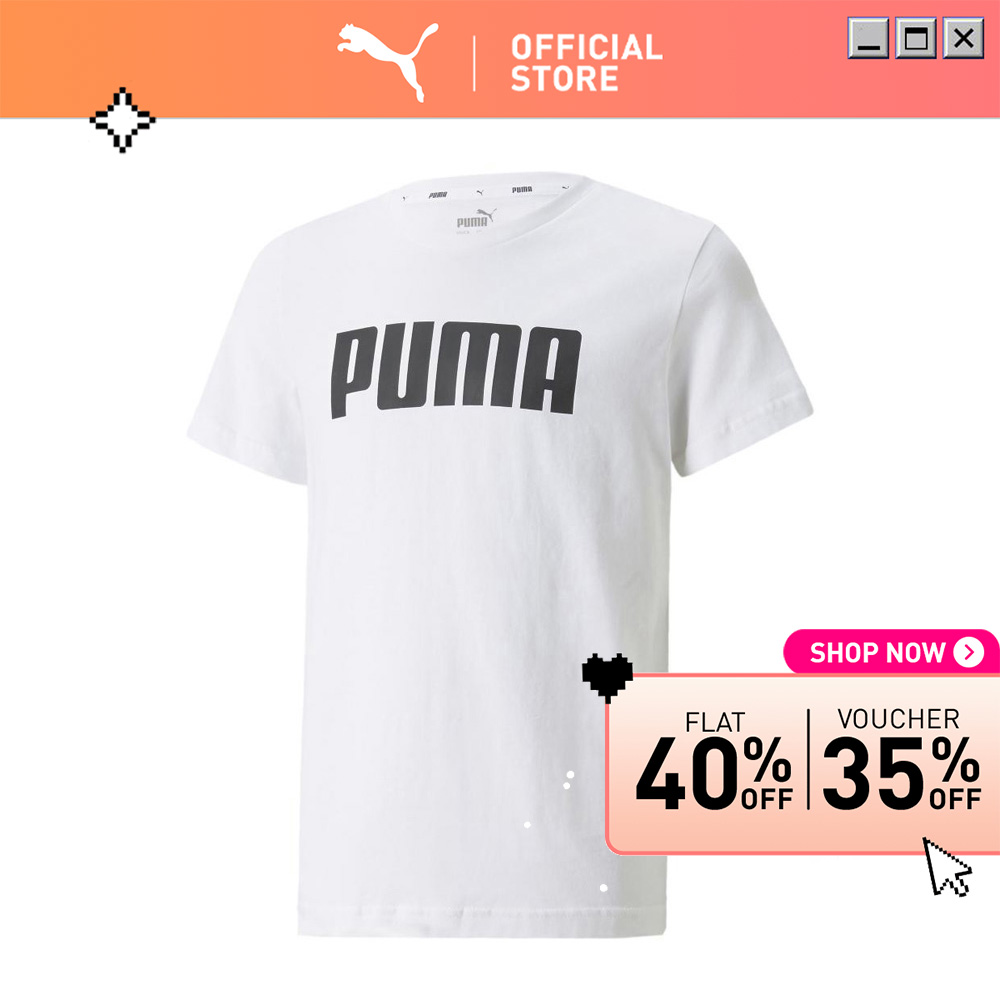
Task: Click the pixel sparkle star icon
Action: [x=122, y=120]
